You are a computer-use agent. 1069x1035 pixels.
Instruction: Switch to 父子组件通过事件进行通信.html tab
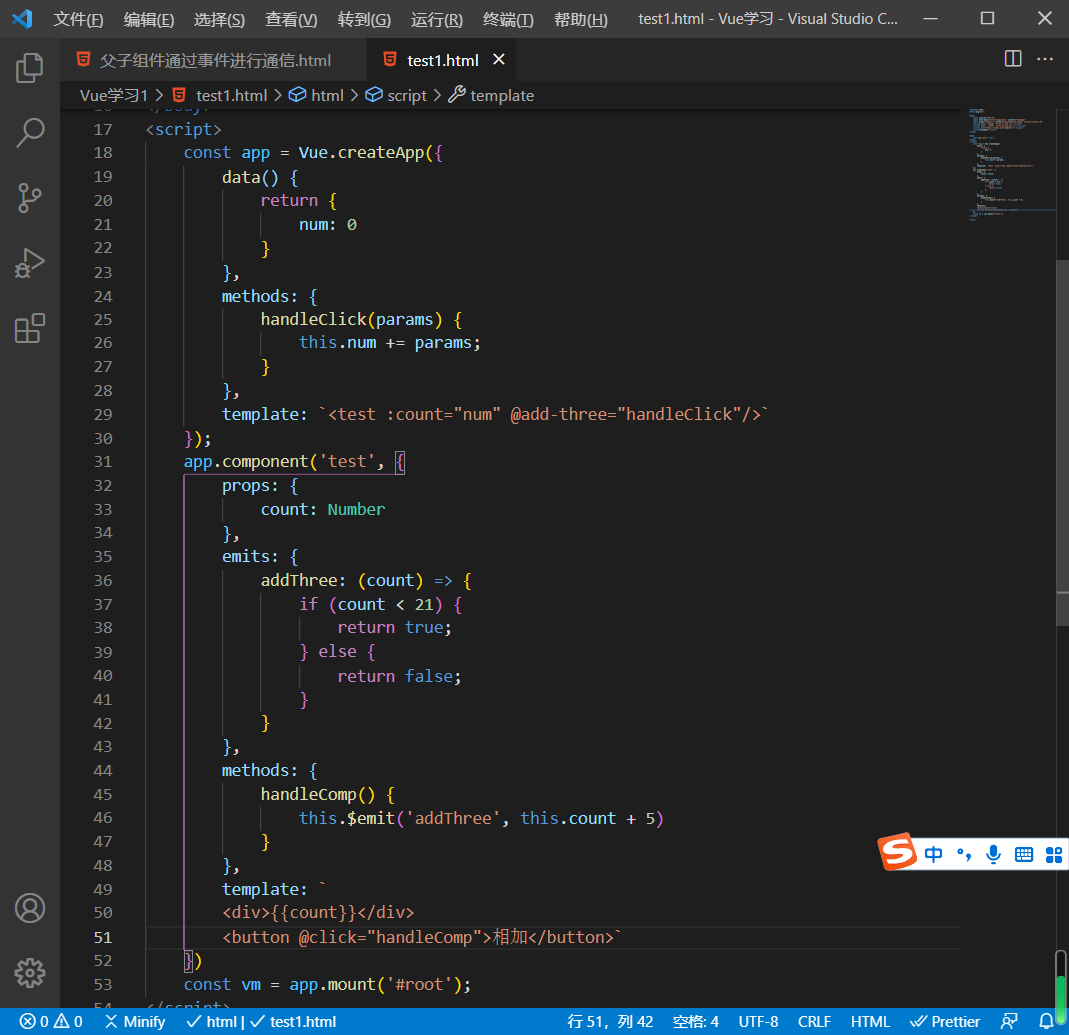pyautogui.click(x=215, y=60)
